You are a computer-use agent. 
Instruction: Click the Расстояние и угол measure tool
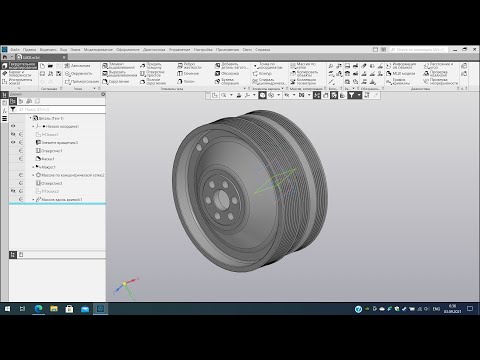click(438, 66)
